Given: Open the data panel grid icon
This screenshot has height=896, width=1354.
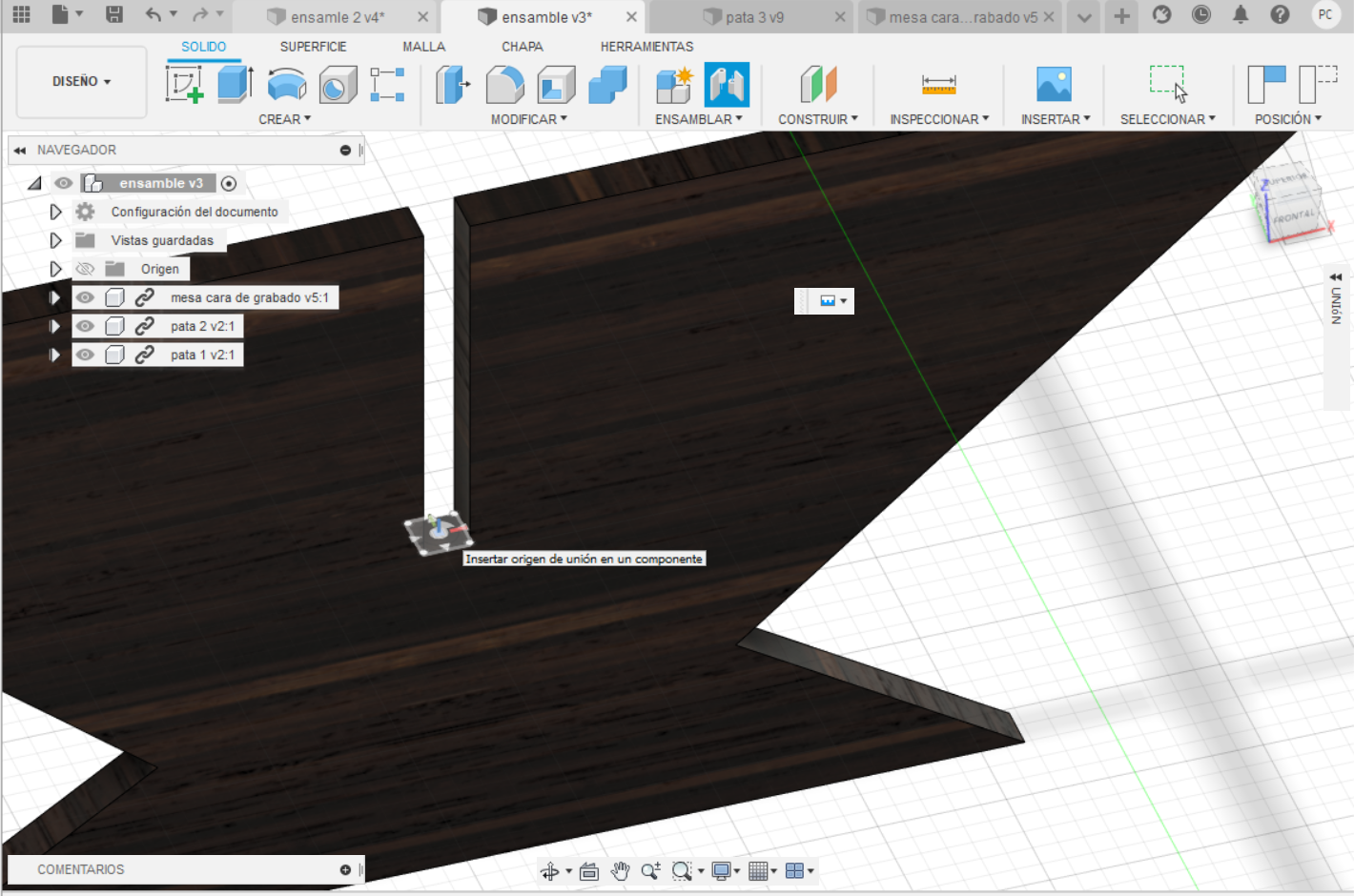Looking at the screenshot, I should (x=21, y=14).
